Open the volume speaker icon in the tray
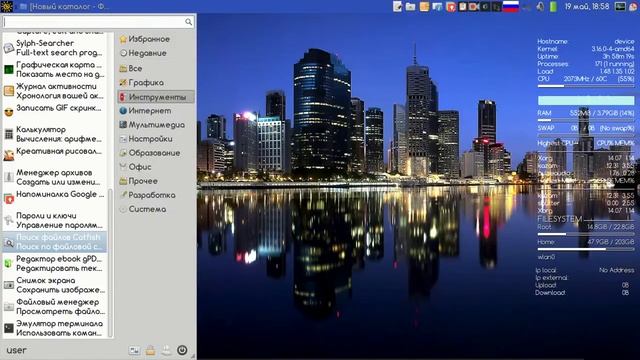The image size is (640, 360). pos(540,7)
